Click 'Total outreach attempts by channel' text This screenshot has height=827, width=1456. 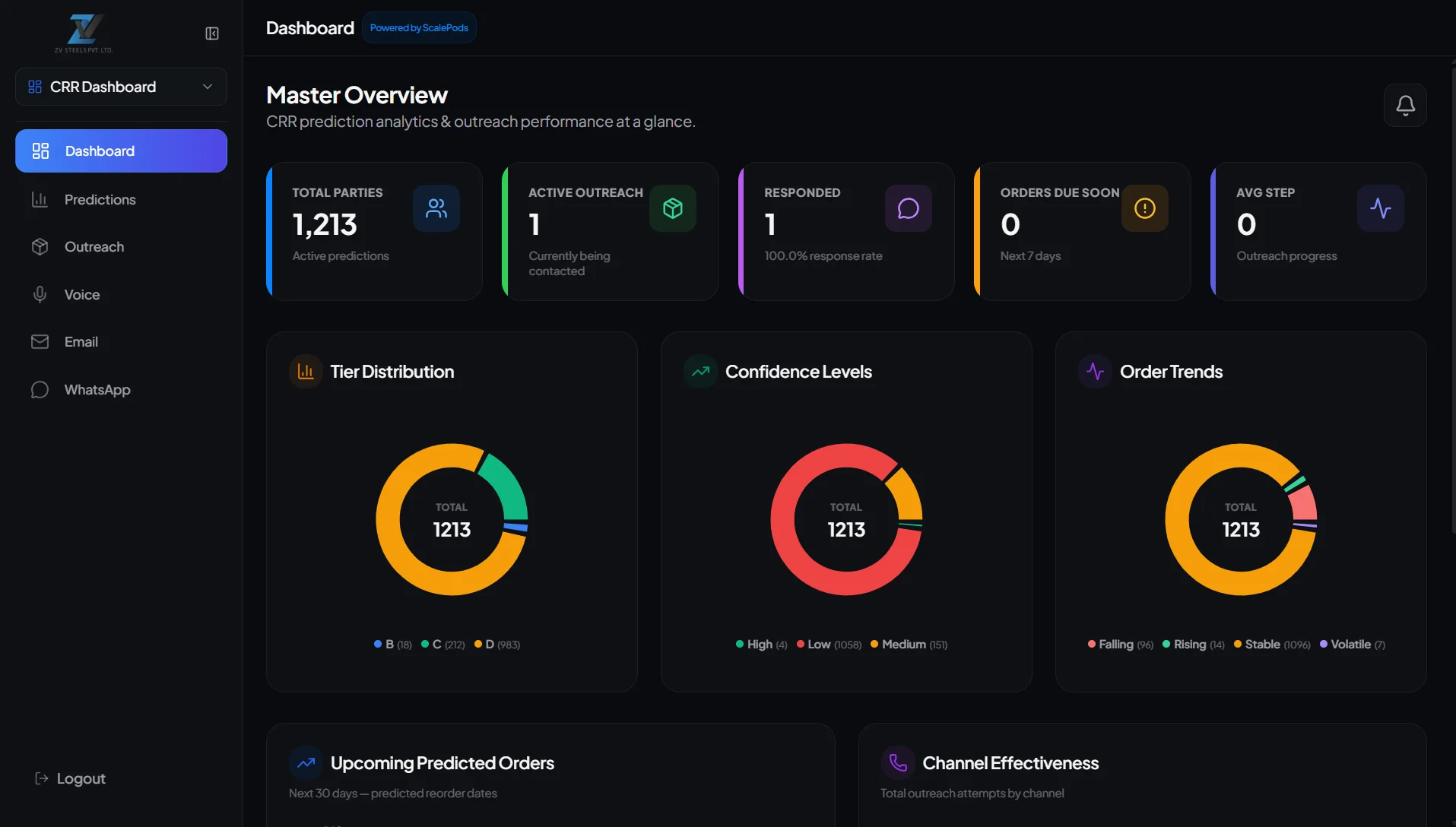coord(972,793)
